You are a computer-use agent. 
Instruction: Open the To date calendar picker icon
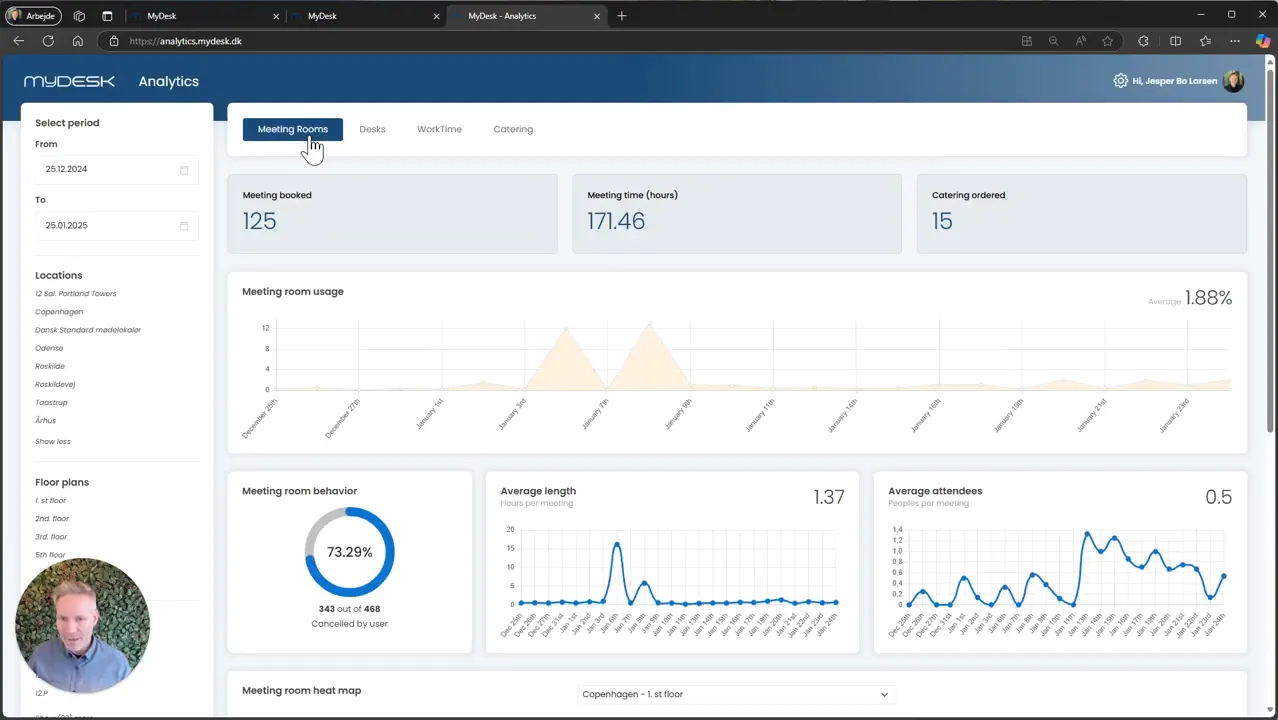[x=184, y=226]
